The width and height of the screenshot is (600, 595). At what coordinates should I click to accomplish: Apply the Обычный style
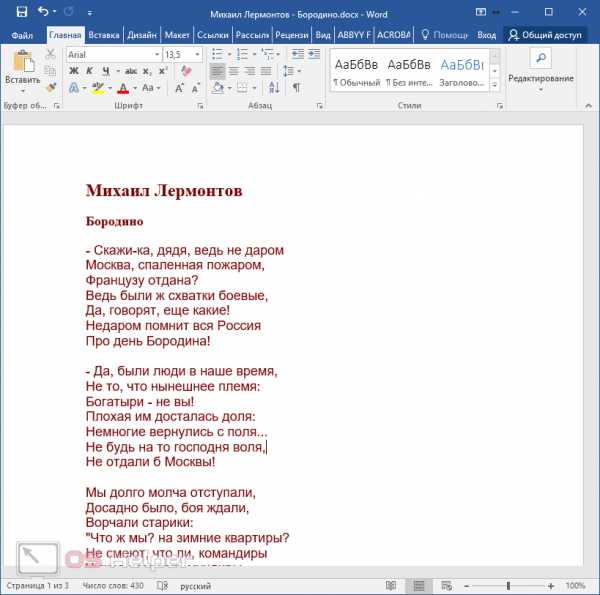click(356, 71)
